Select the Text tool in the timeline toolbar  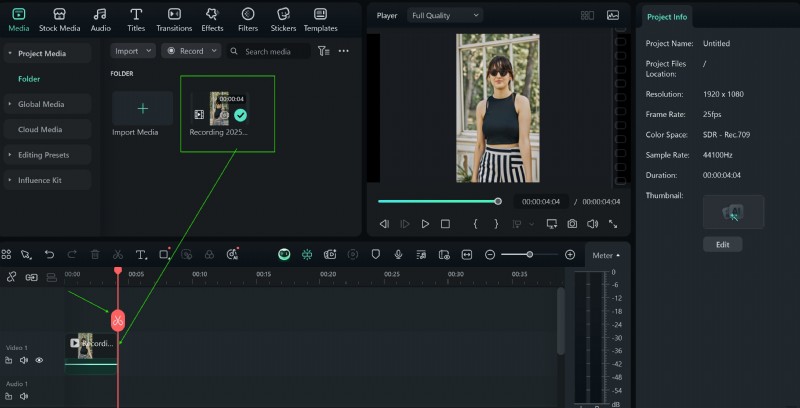click(x=141, y=255)
